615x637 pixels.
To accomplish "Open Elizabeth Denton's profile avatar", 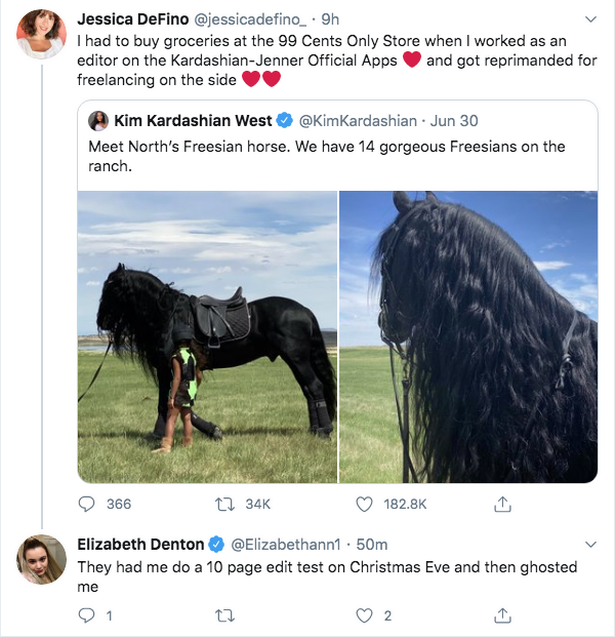I will 42,559.
